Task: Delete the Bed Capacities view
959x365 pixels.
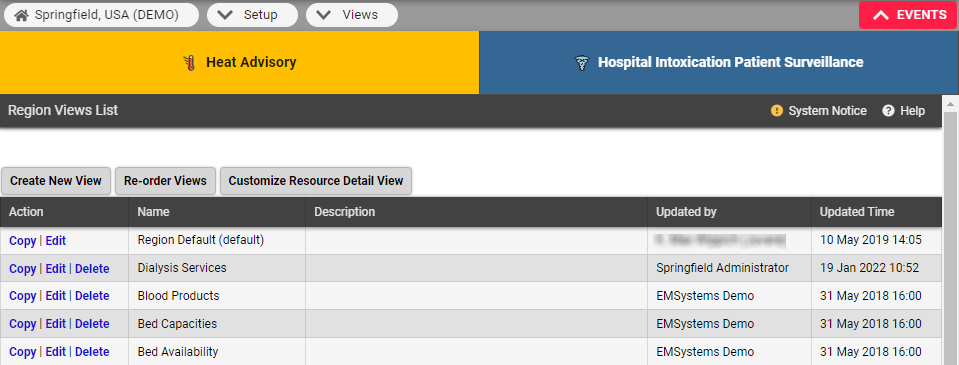Action: coord(92,323)
